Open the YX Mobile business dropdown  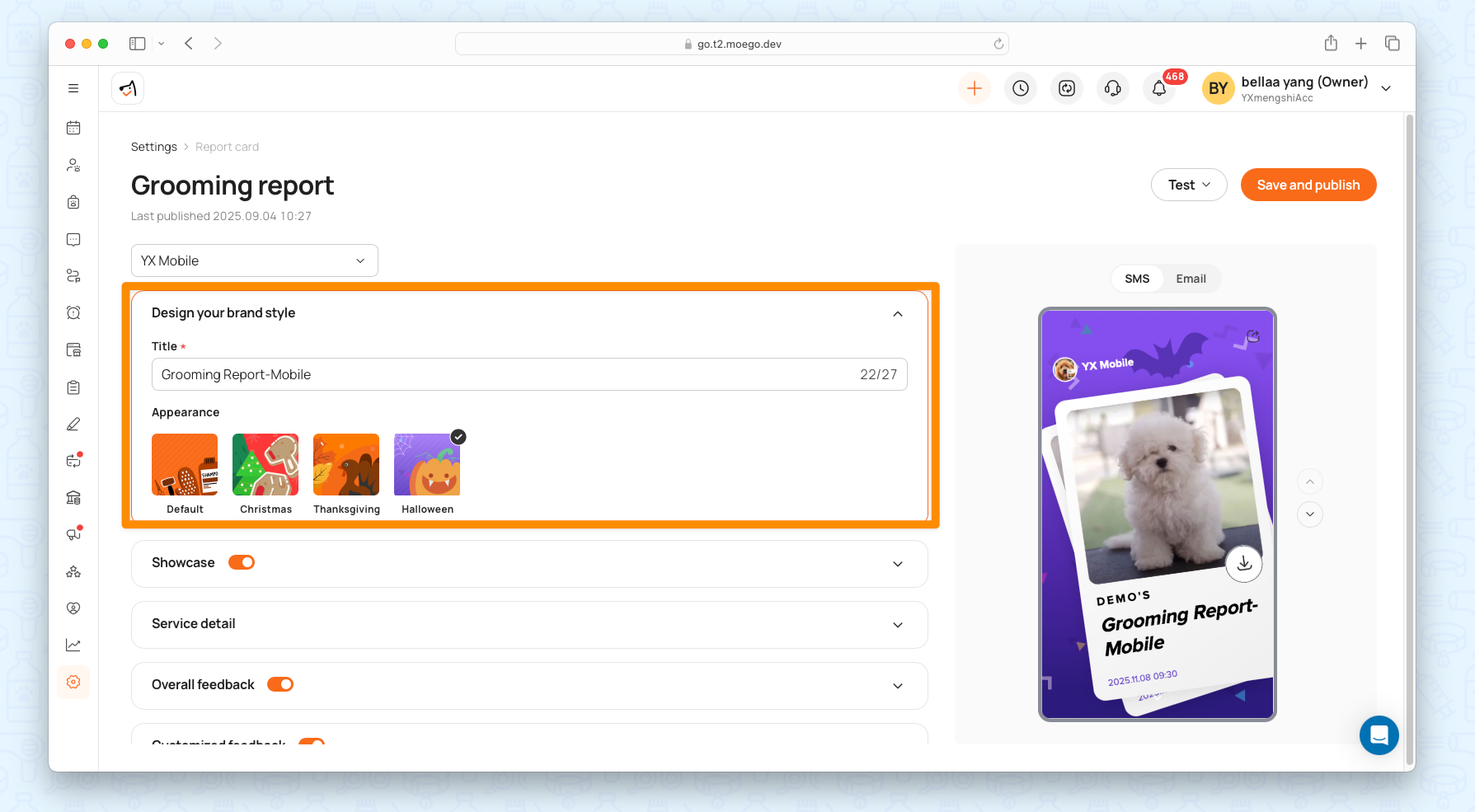tap(254, 260)
